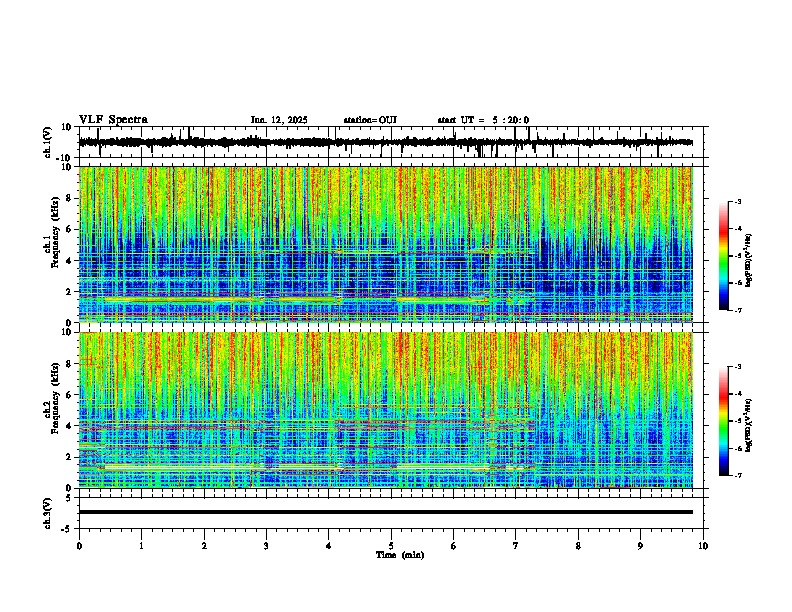Image resolution: width=792 pixels, height=612 pixels.
Task: Click inside the ch.2 spectrogram panel
Action: click(x=386, y=410)
